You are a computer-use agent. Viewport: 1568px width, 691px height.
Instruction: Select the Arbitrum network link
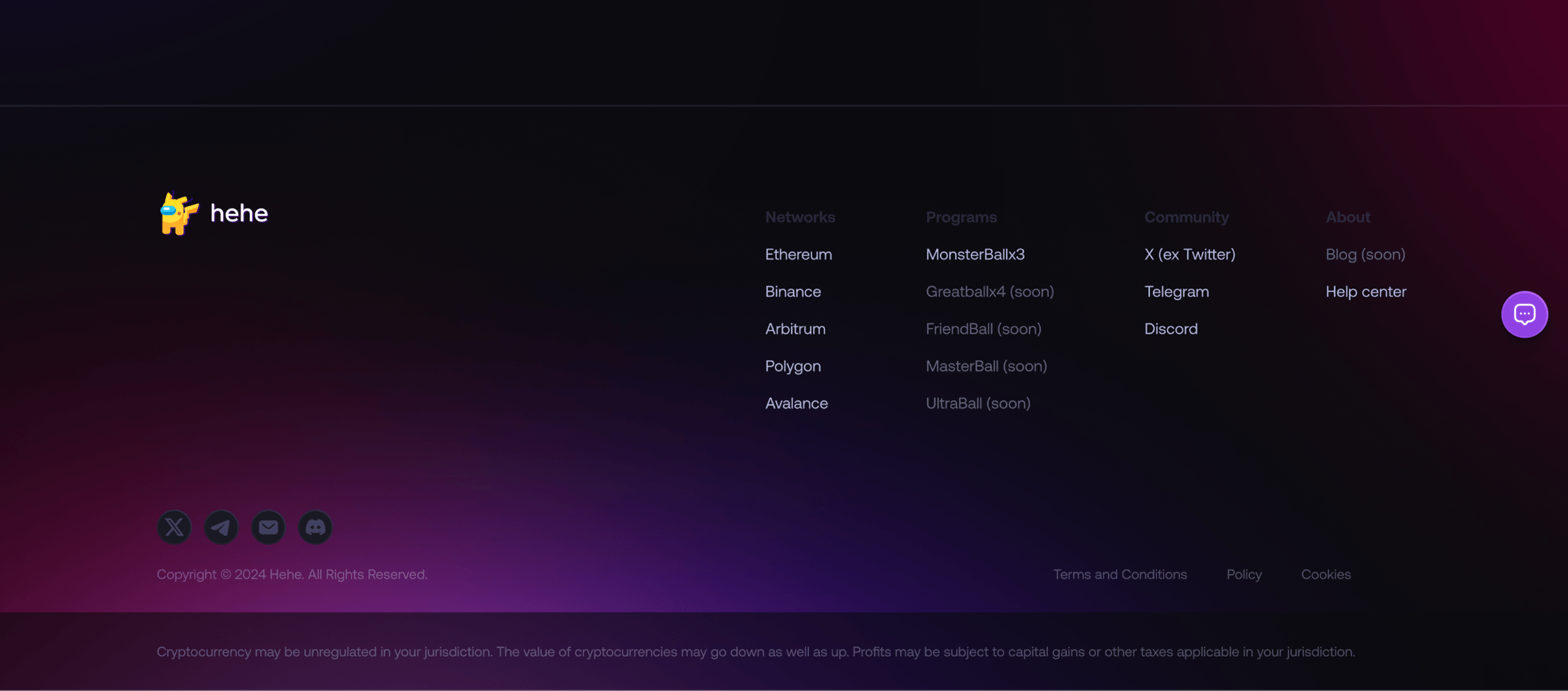pos(795,329)
